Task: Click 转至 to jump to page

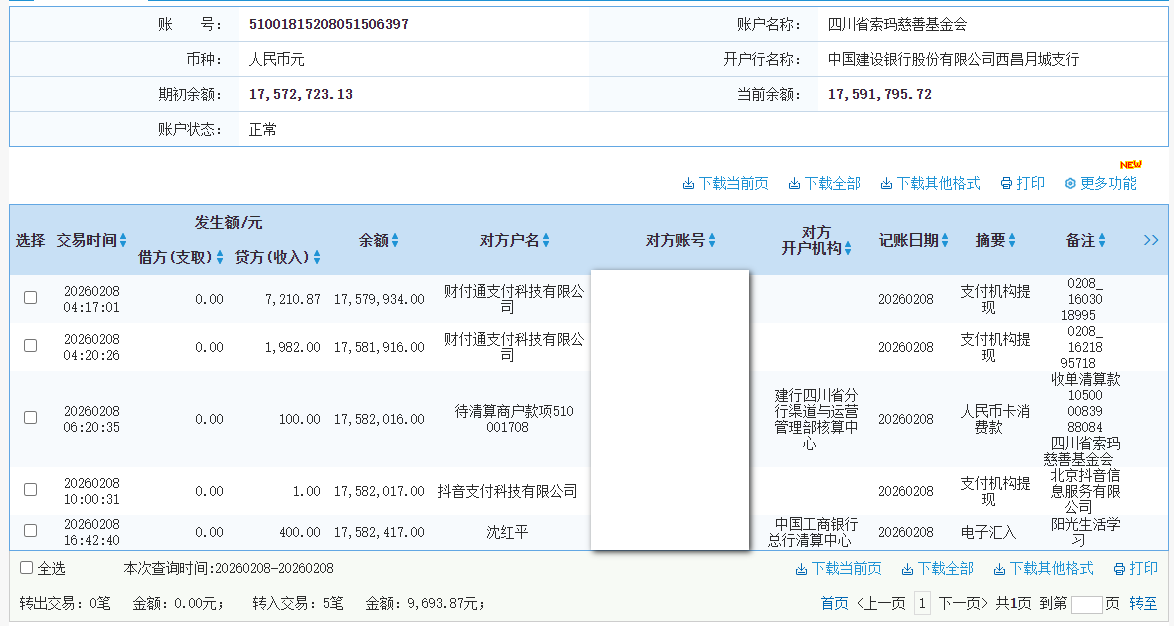Action: coord(1143,603)
